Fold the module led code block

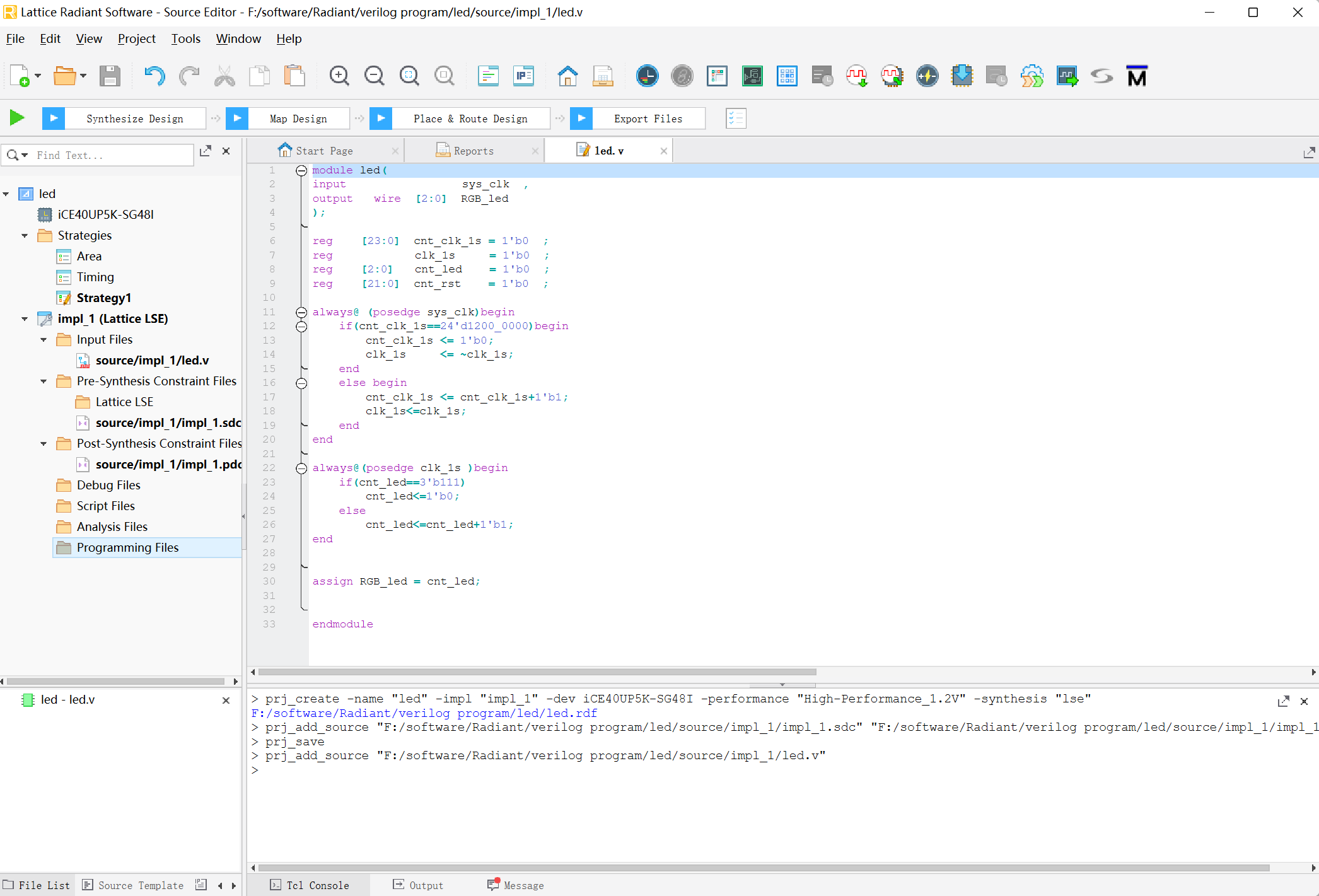301,170
